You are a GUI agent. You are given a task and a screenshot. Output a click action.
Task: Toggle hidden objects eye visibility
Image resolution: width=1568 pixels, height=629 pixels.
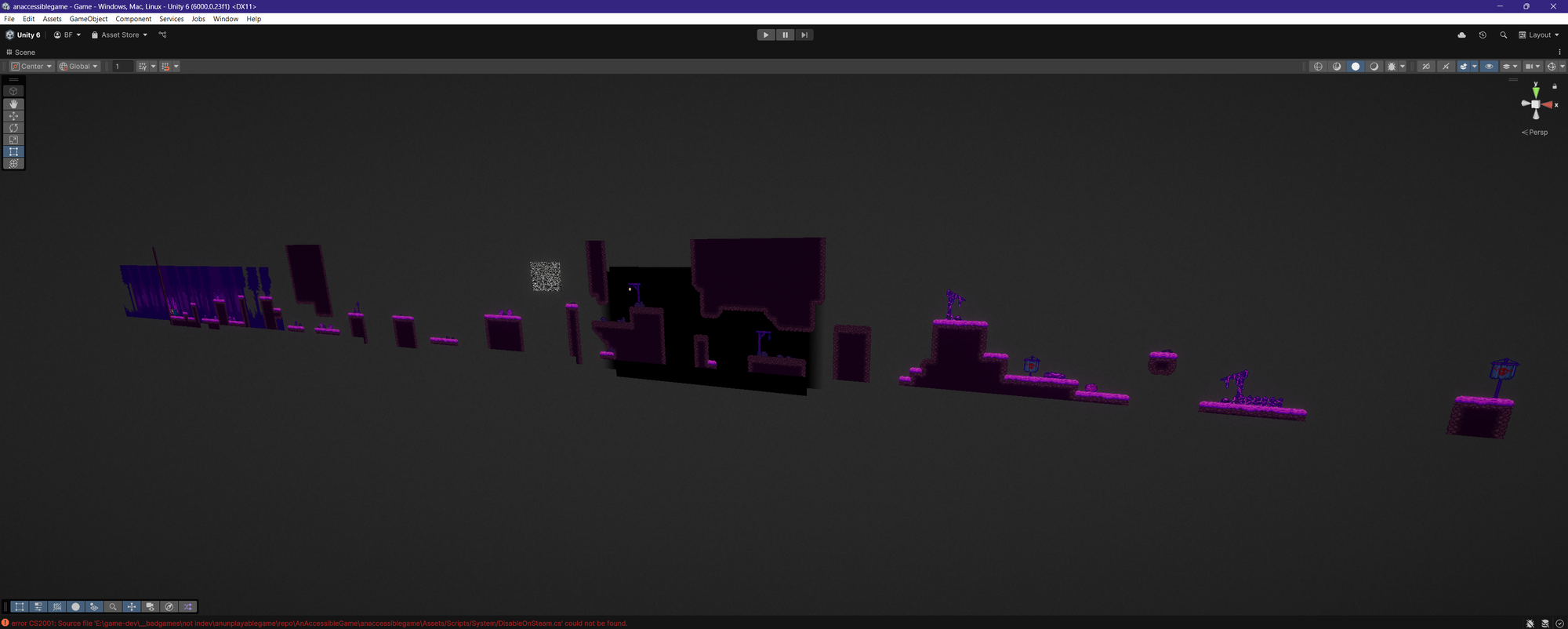(x=1489, y=67)
